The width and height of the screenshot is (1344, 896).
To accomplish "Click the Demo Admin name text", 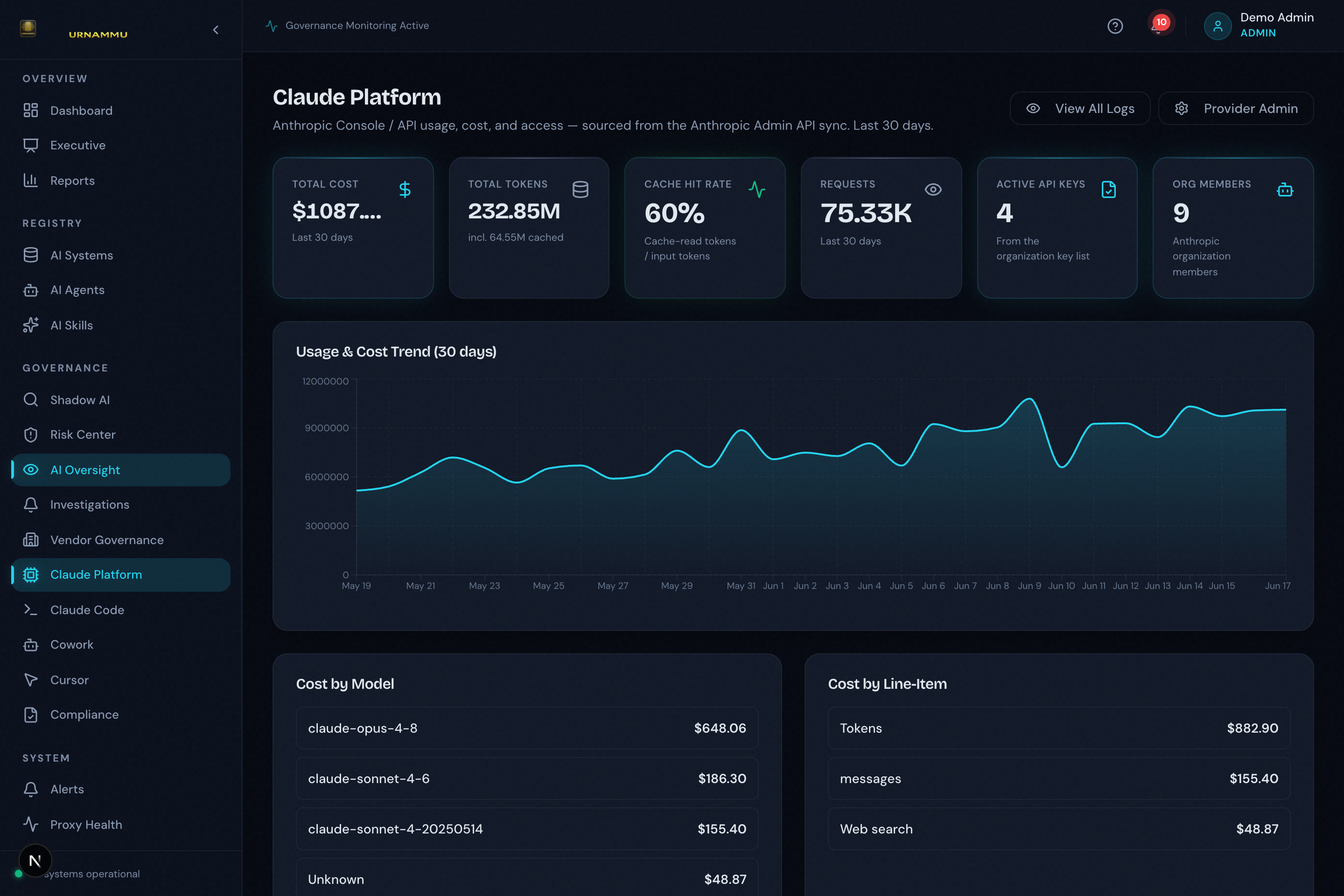I will (x=1277, y=18).
